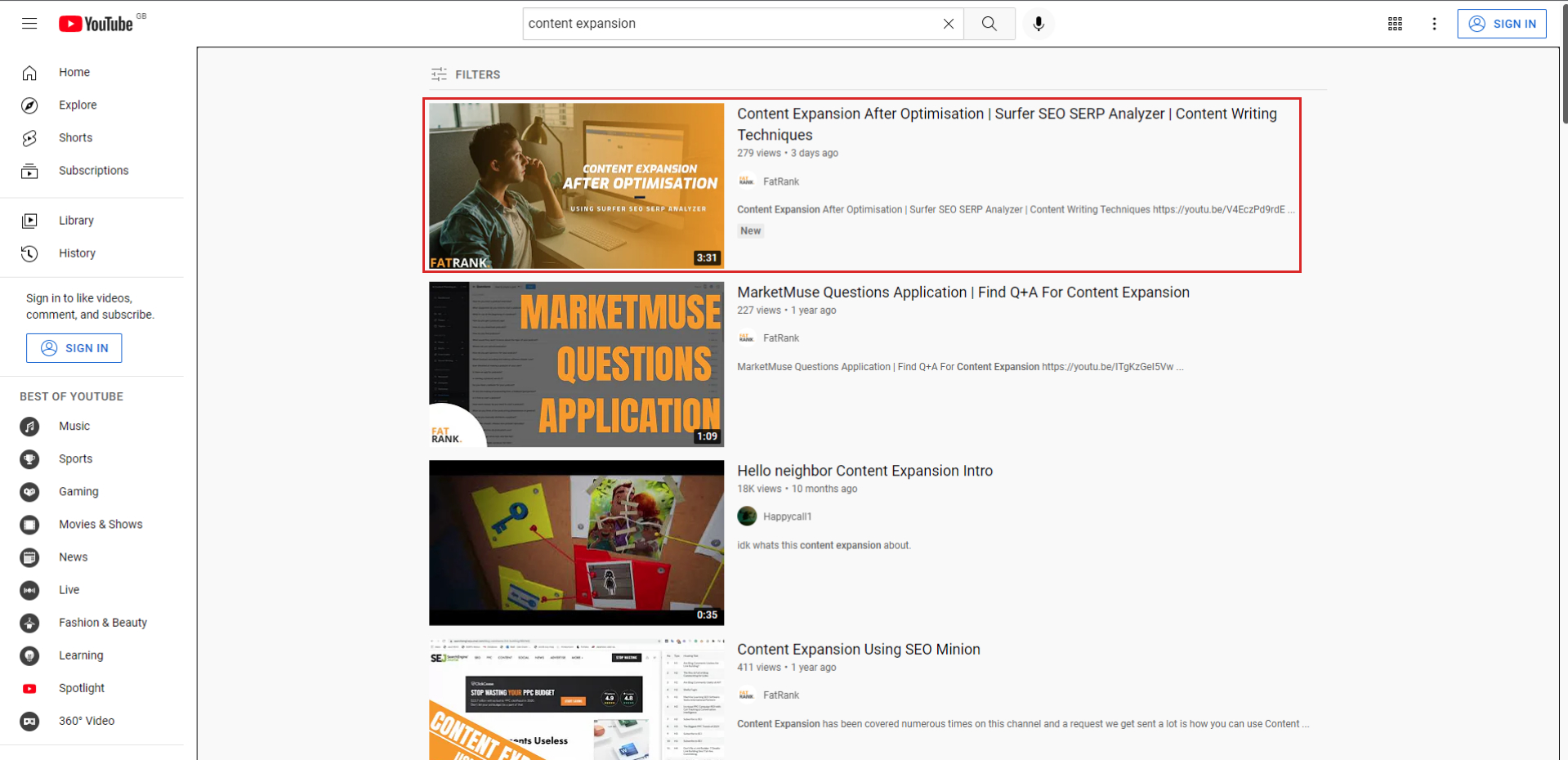Select the Spotlight YouTube icon
This screenshot has width=1568, height=760.
pyautogui.click(x=29, y=688)
